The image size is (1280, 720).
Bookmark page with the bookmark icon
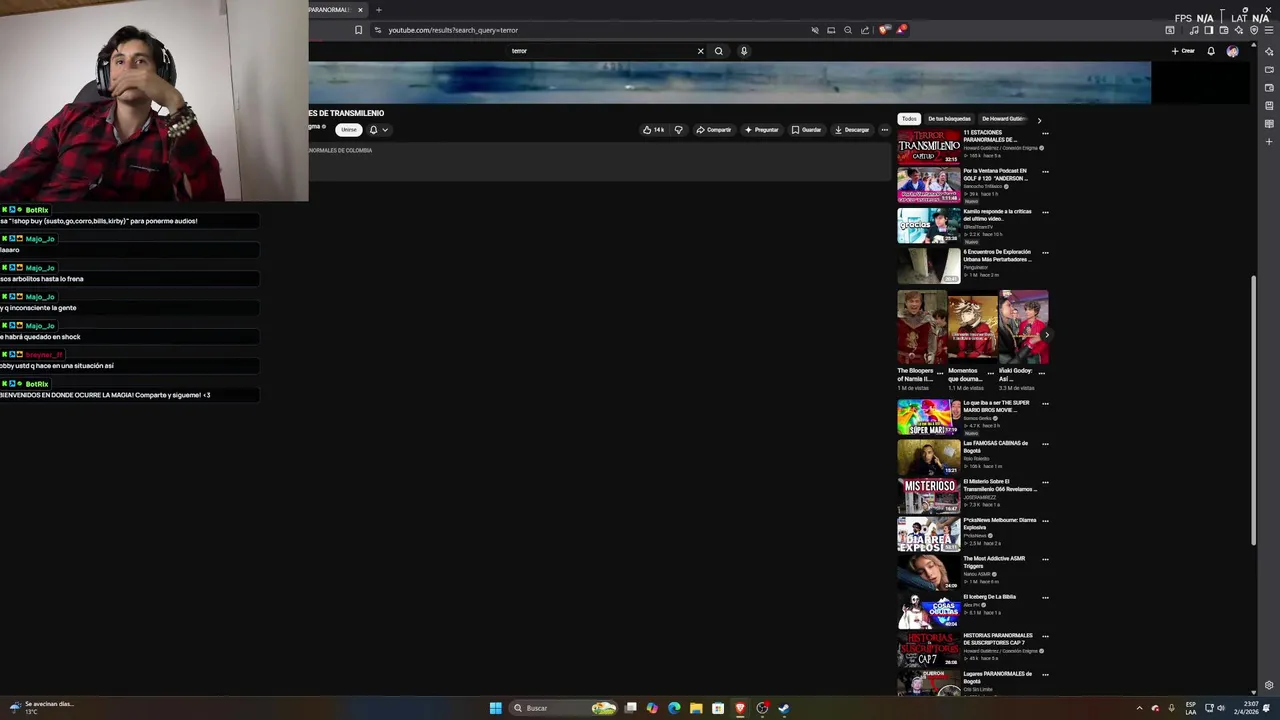coord(358,30)
